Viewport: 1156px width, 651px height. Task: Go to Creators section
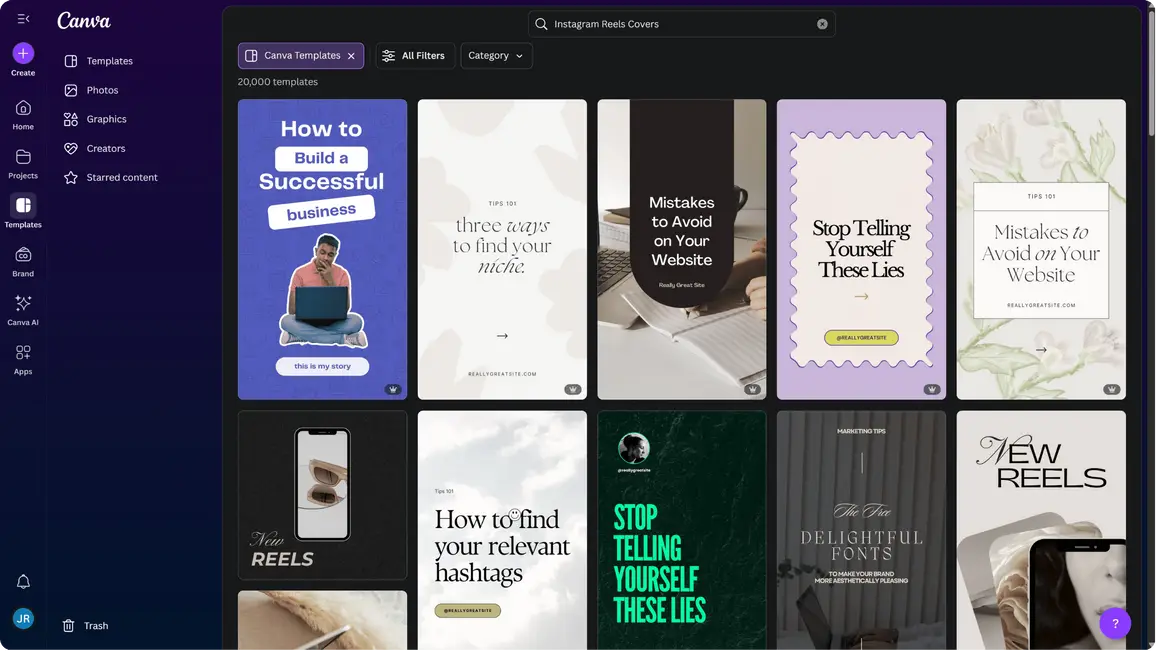click(105, 148)
